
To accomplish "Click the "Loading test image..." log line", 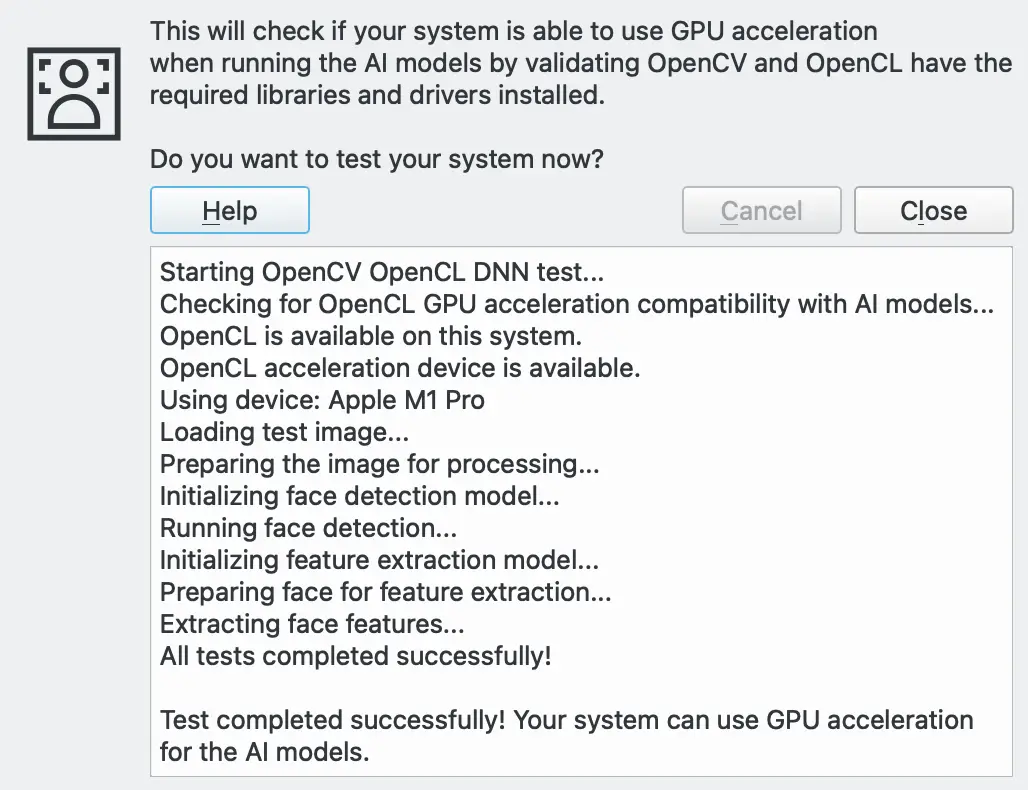I will 284,432.
